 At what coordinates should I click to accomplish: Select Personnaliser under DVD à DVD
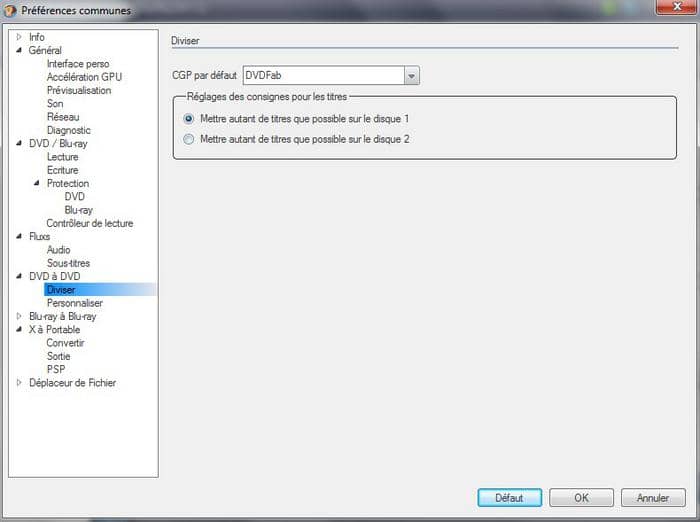point(75,303)
